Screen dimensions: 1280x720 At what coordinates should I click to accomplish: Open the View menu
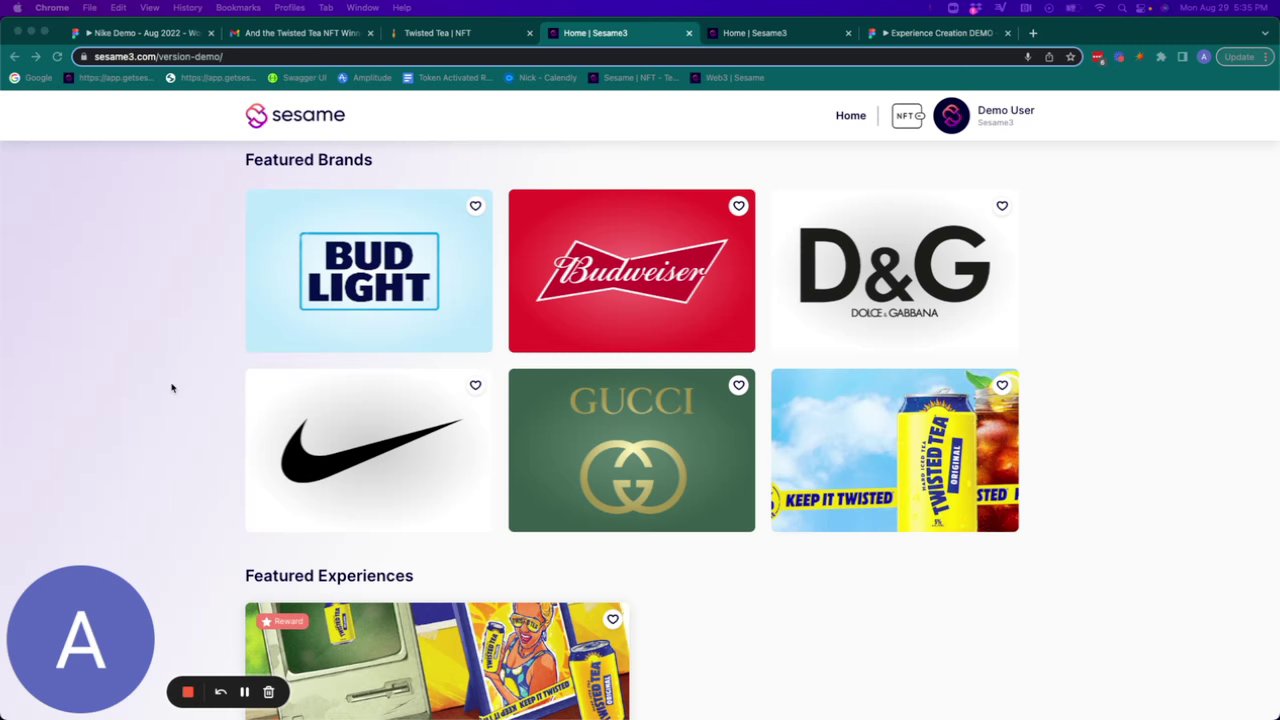pyautogui.click(x=149, y=8)
